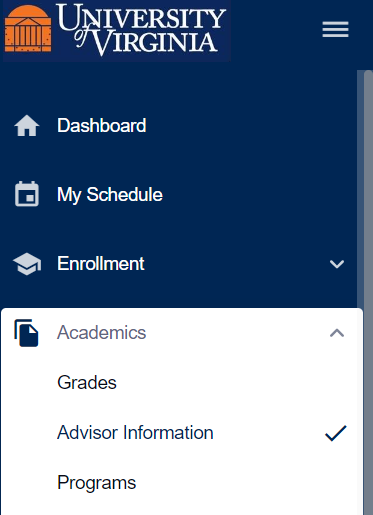Viewport: 373px width, 515px height.
Task: Expand the Enrollment section chevron
Action: point(337,264)
